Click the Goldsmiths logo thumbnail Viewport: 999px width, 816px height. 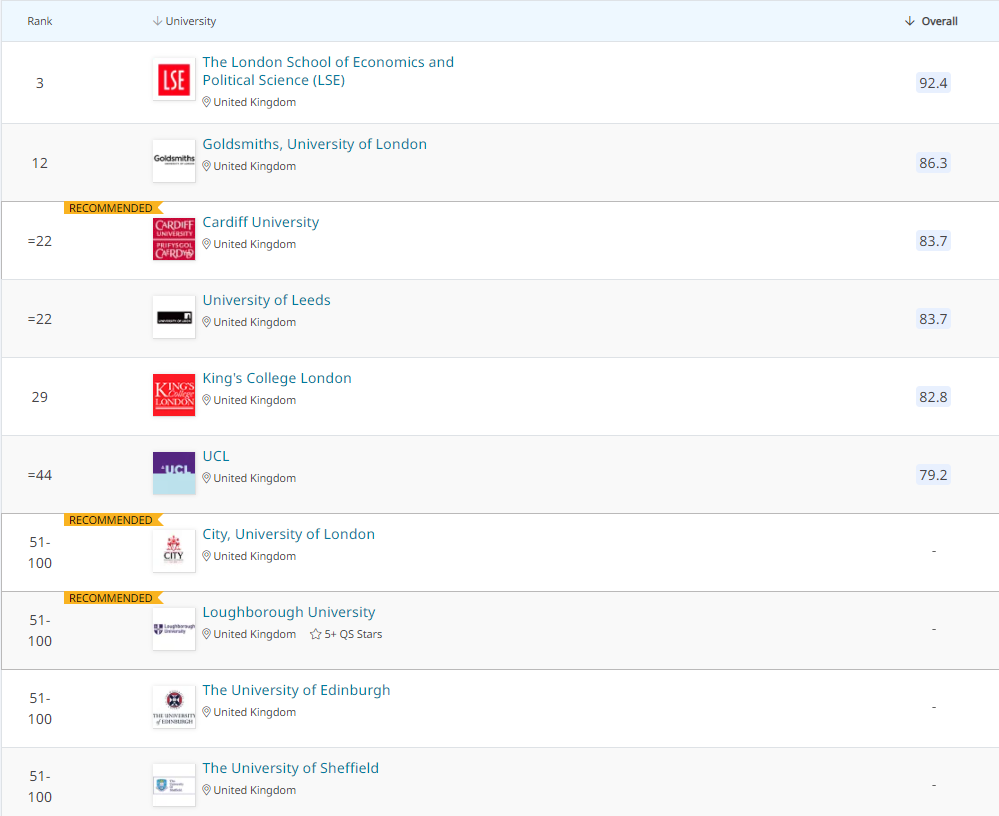(x=174, y=161)
